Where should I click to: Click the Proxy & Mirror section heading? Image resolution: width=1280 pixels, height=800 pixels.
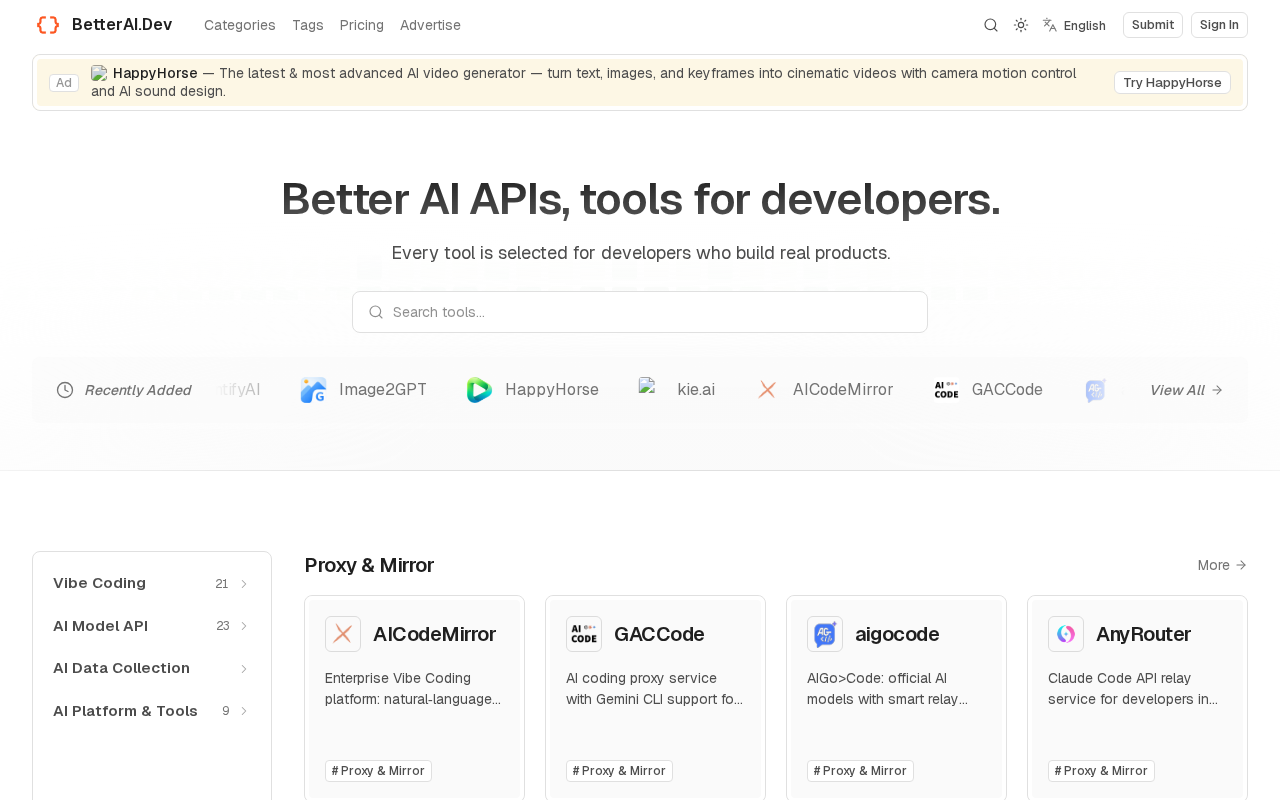pyautogui.click(x=369, y=565)
